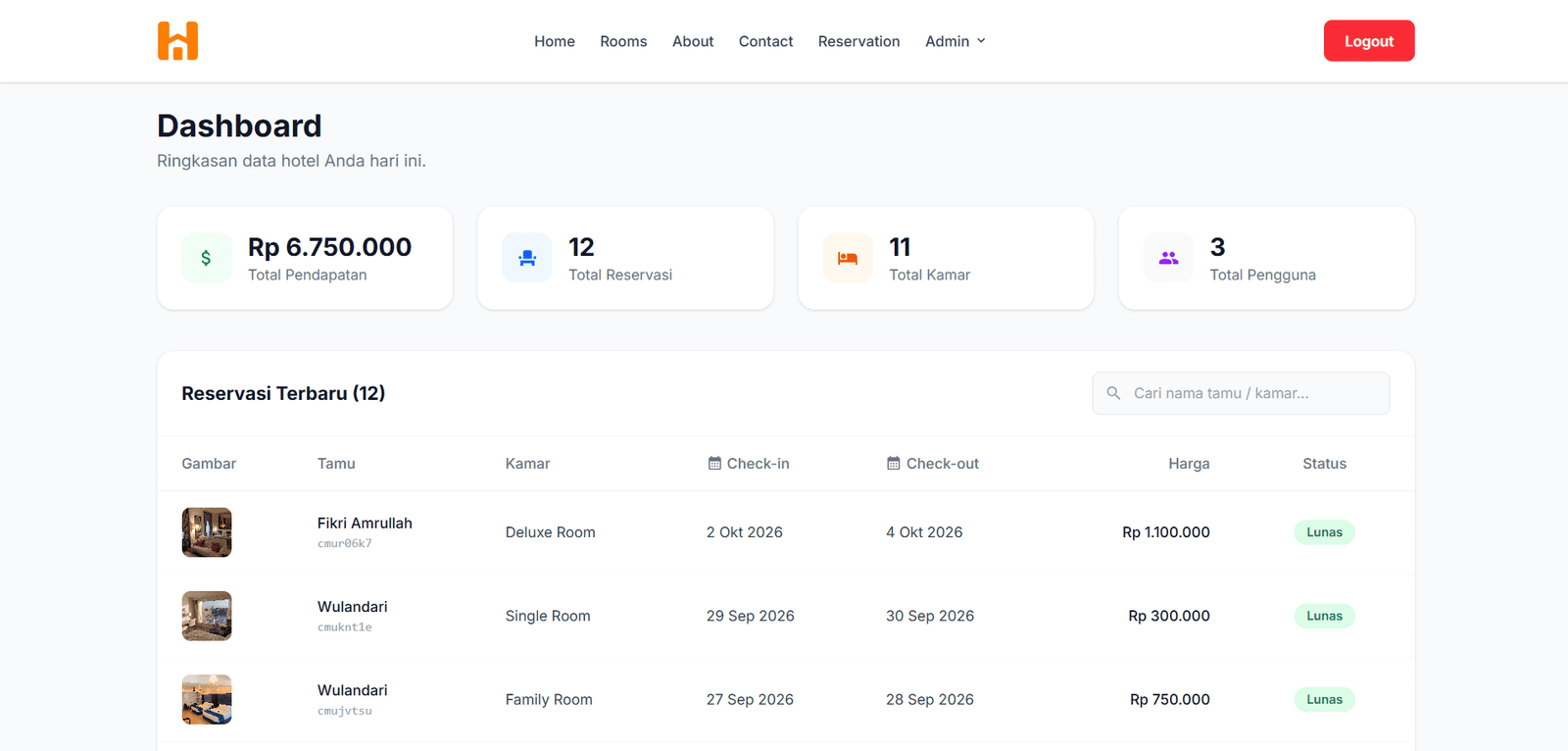Click the calendar icon beside Check-in header
This screenshot has width=1568, height=751.
coord(714,464)
